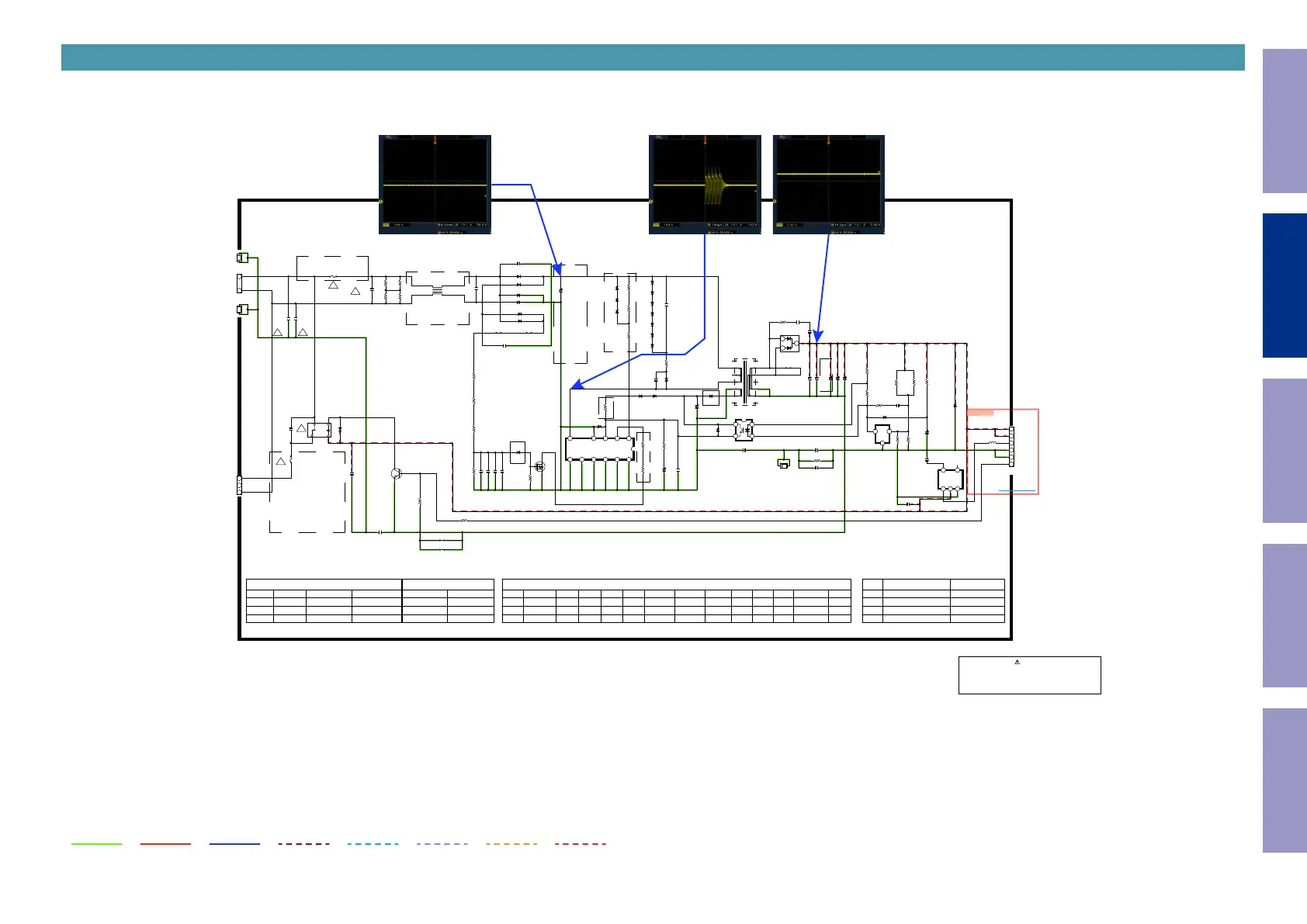The height and width of the screenshot is (924, 1307).
Task: Open the fourth side tab from the top
Action: pos(1284,616)
